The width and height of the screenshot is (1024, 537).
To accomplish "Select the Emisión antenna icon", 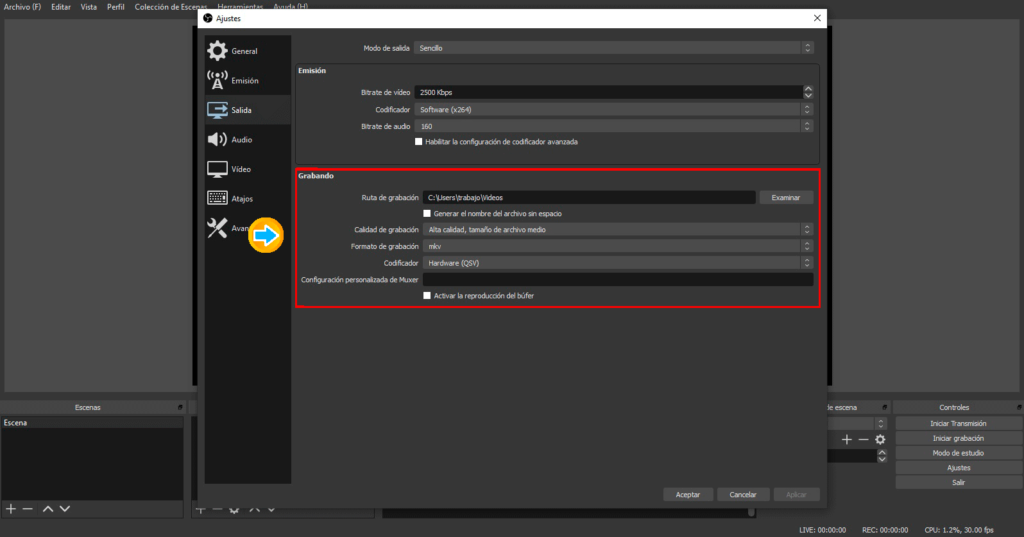I will 217,80.
